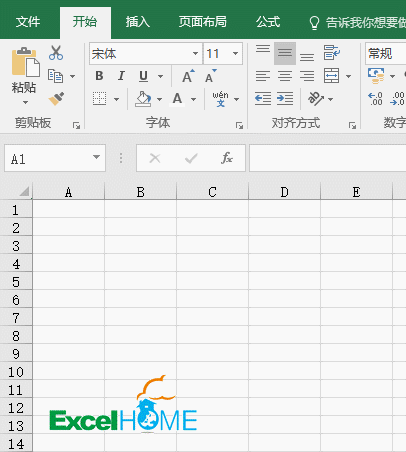The width and height of the screenshot is (406, 452).
Task: Click the Cut scissors icon
Action: 56,53
